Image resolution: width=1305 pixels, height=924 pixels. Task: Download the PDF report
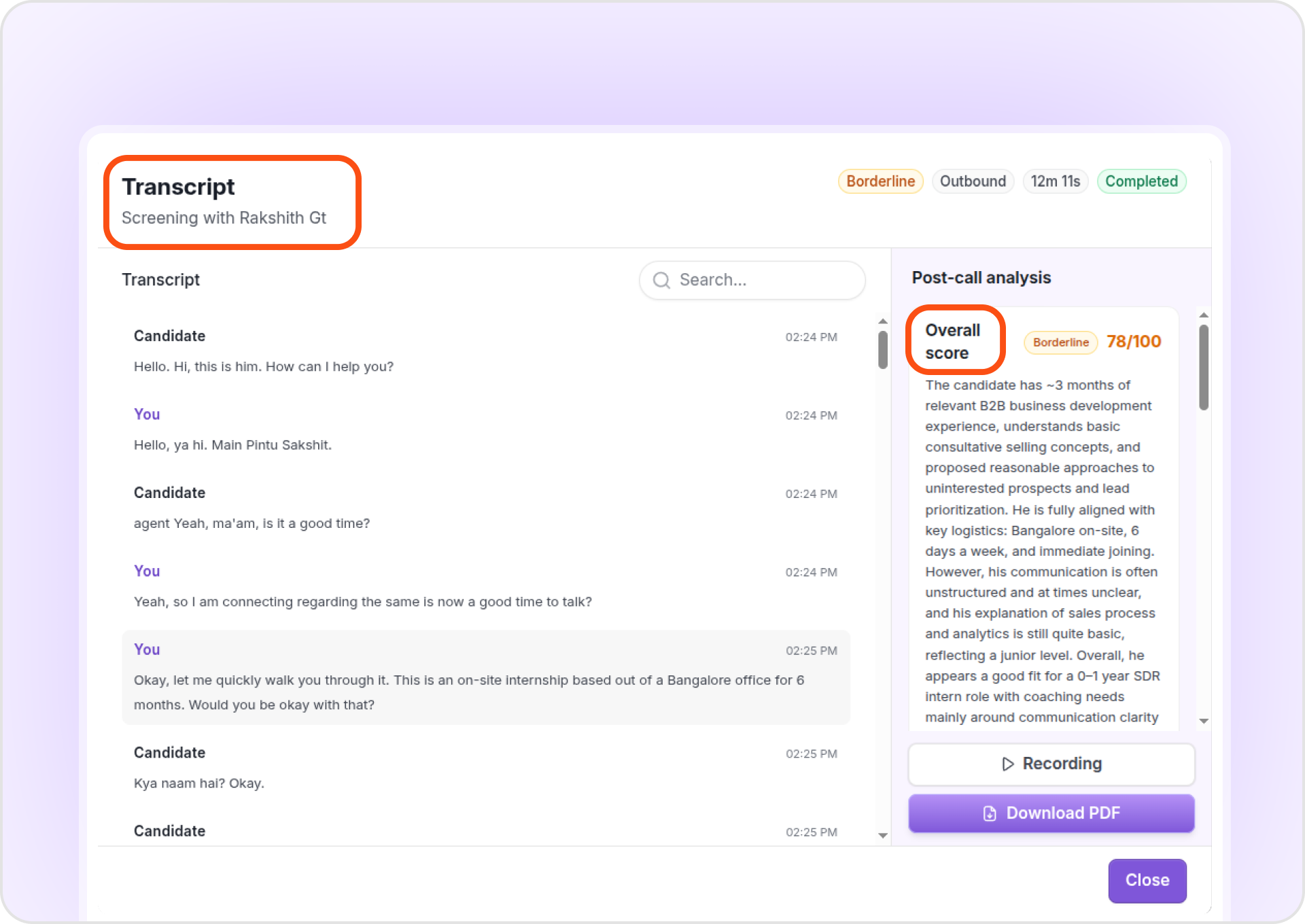point(1051,813)
